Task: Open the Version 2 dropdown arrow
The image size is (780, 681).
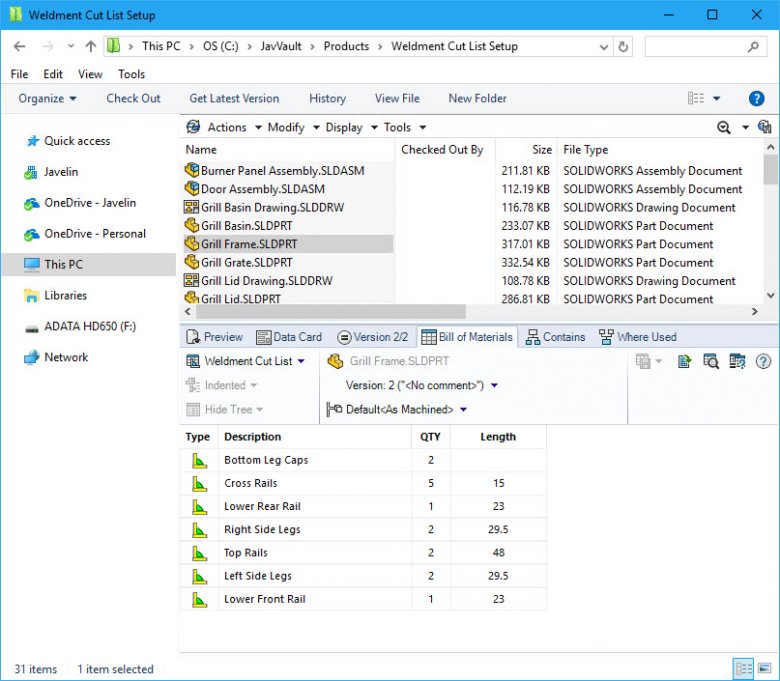Action: 494,386
